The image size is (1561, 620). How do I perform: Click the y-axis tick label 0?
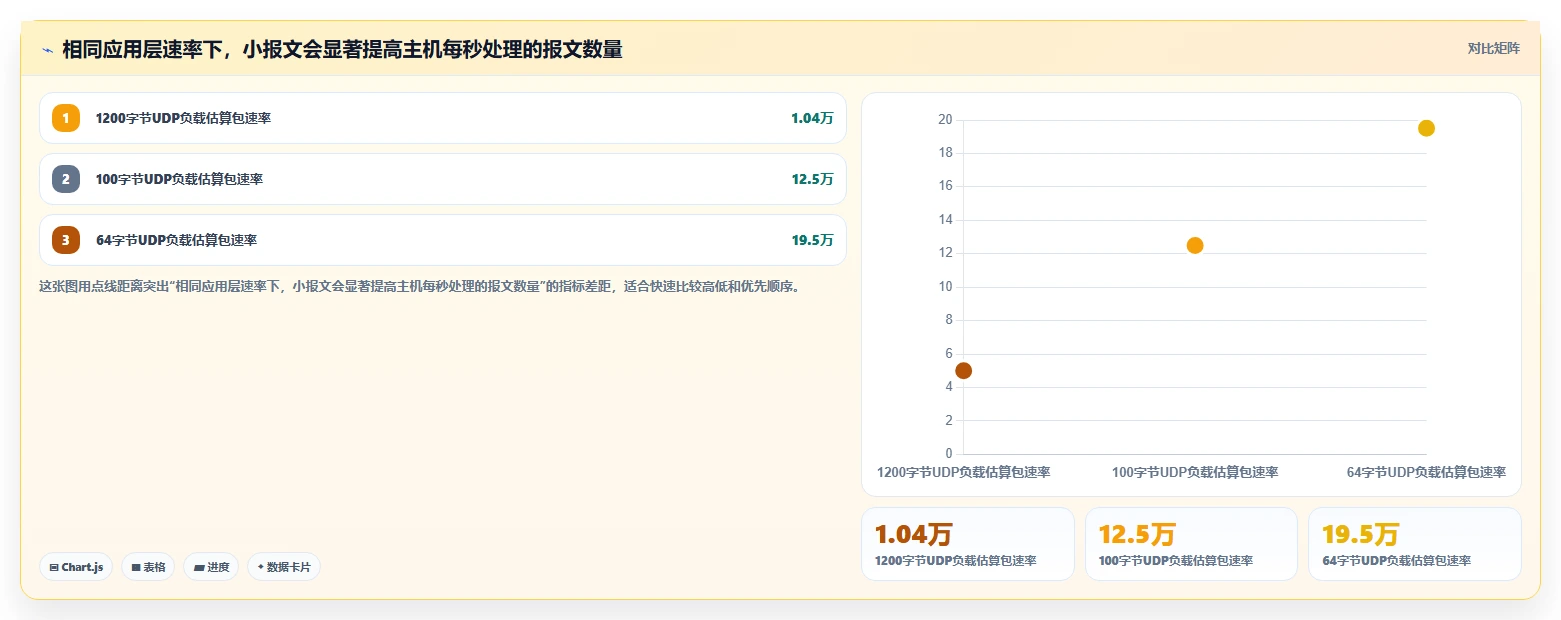coord(948,454)
